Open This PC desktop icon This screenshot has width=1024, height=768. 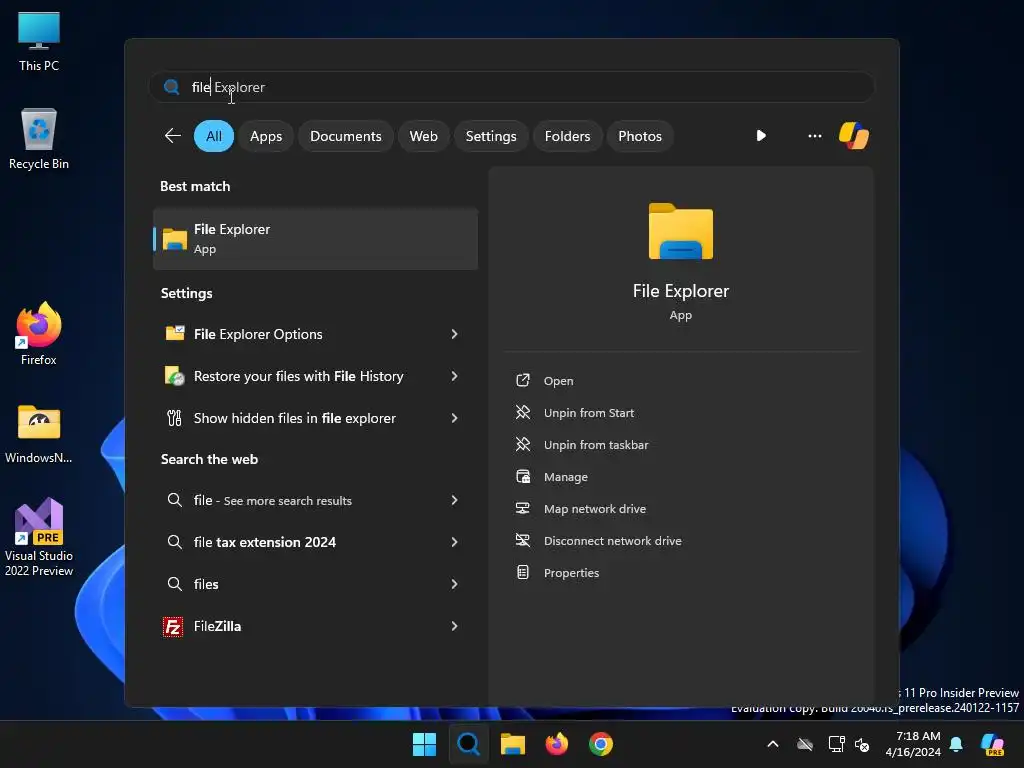[x=39, y=42]
